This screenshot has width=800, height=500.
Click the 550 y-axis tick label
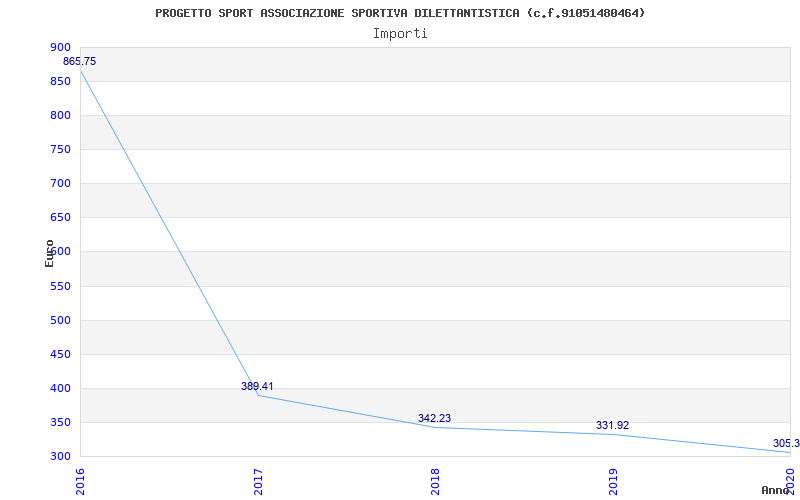click(60, 286)
